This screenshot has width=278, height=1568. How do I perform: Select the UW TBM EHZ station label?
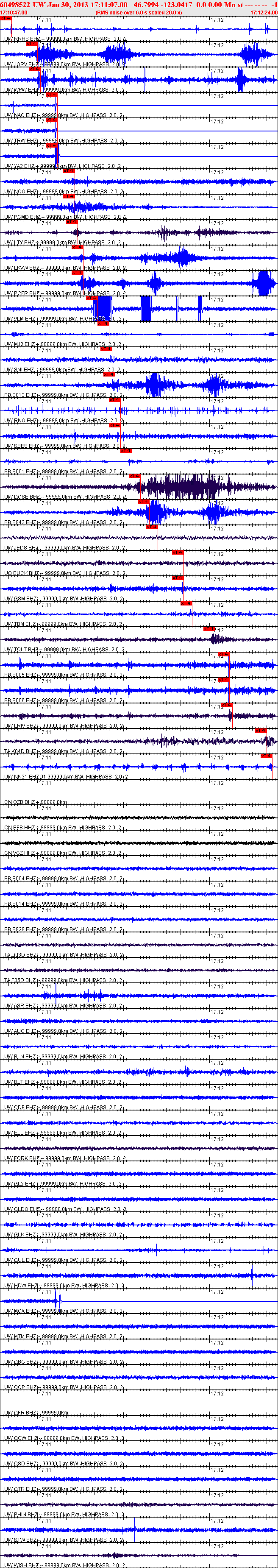click(x=64, y=625)
